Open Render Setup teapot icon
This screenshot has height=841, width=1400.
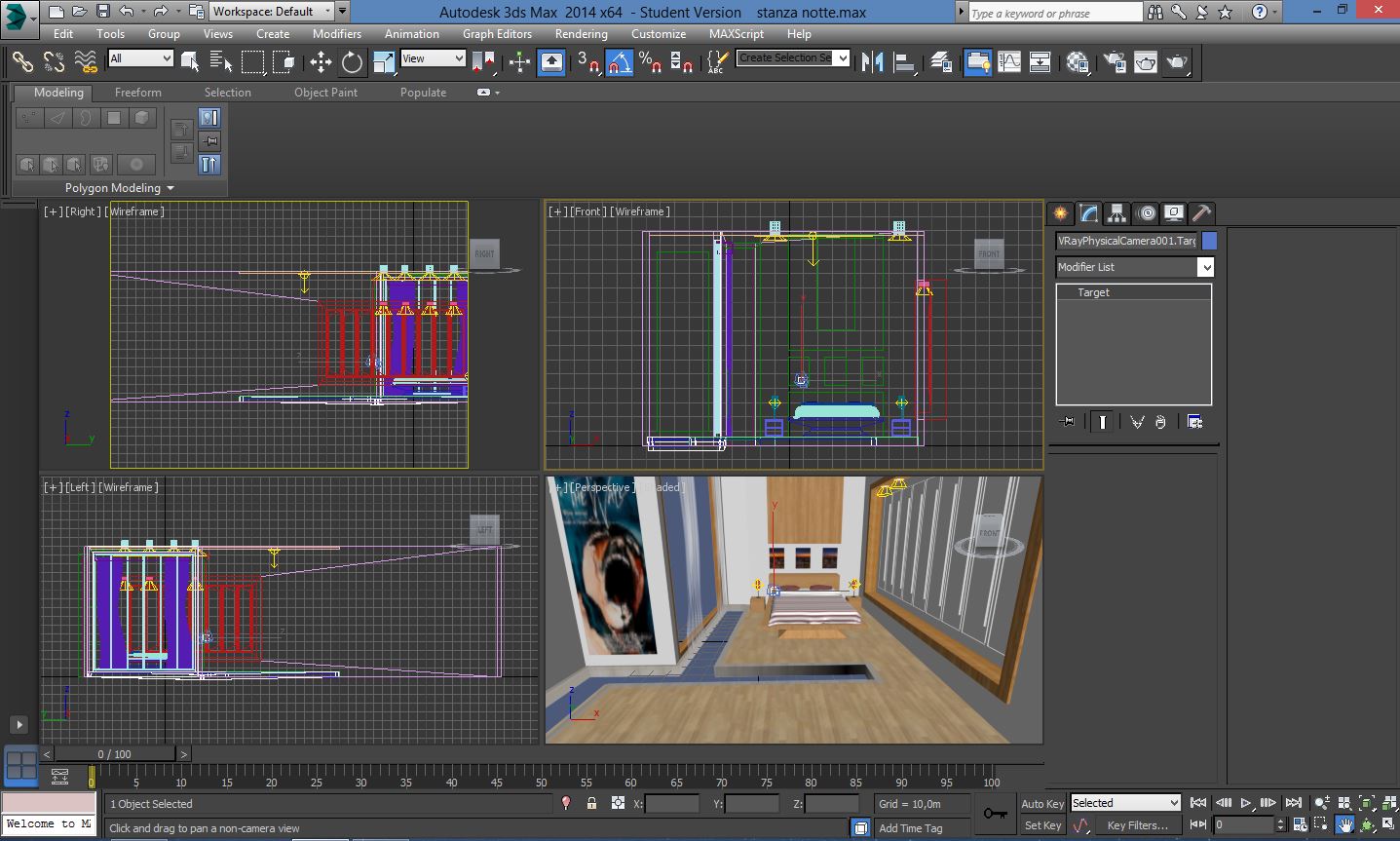[1114, 62]
